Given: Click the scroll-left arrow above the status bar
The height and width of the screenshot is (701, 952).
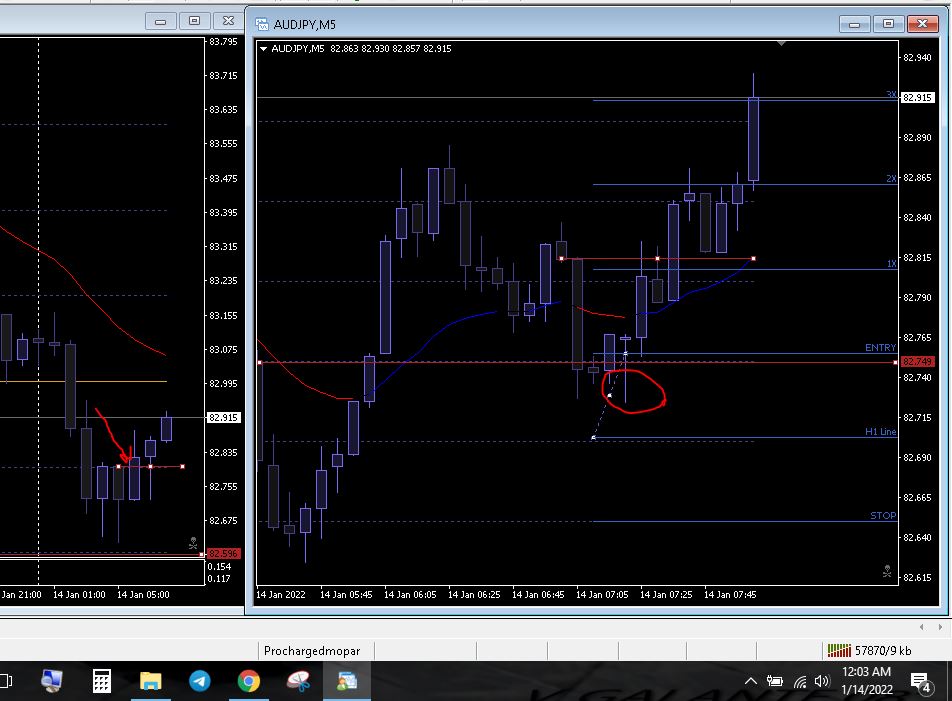Looking at the screenshot, I should pos(922,626).
